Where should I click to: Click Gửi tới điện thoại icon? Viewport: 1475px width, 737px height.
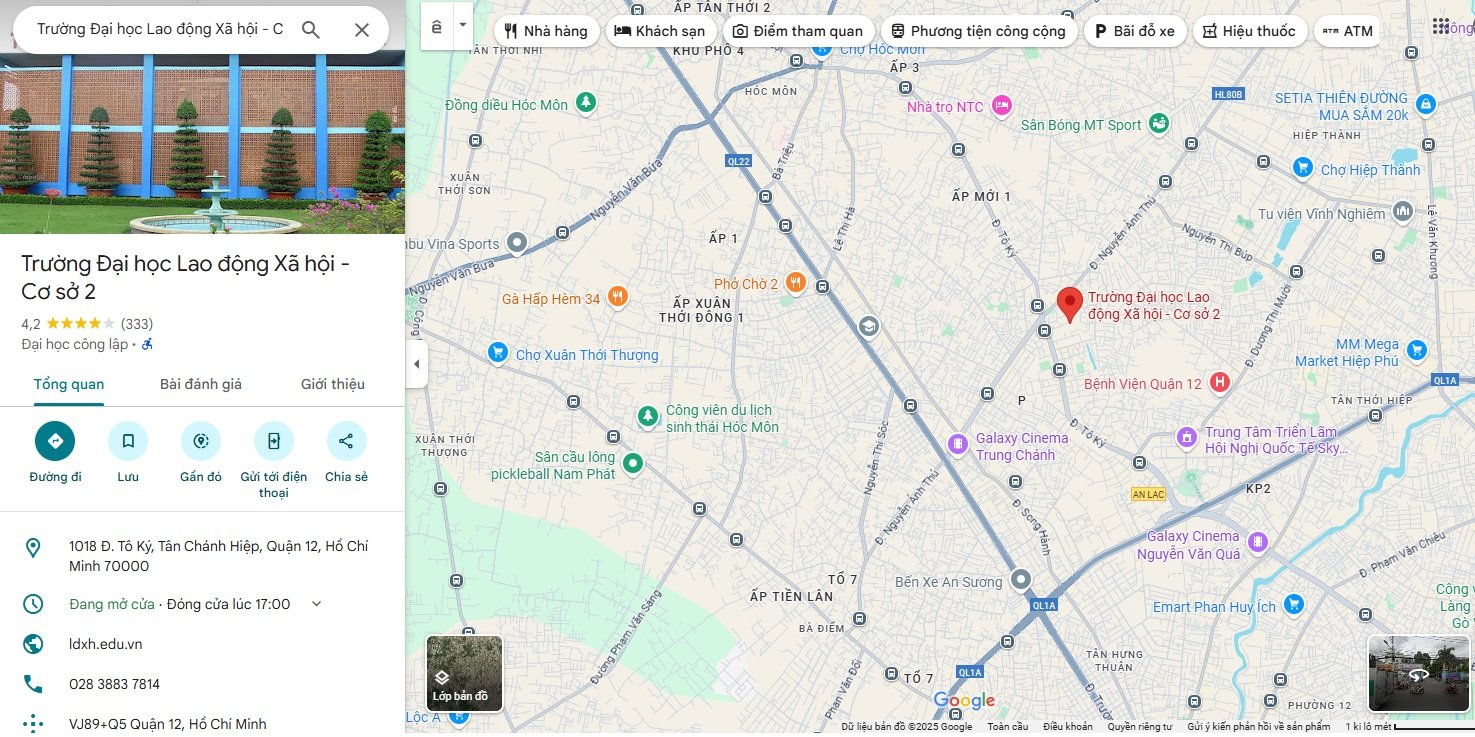273,441
